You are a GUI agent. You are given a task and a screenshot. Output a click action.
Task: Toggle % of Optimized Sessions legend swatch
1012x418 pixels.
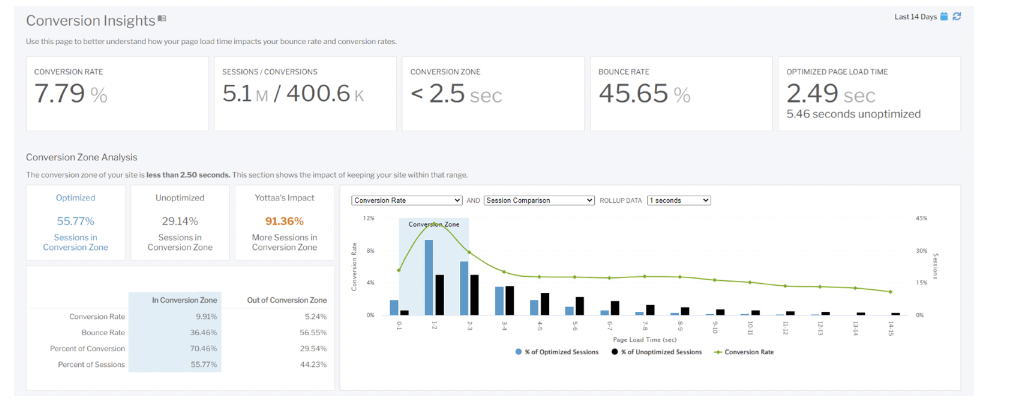(x=519, y=352)
